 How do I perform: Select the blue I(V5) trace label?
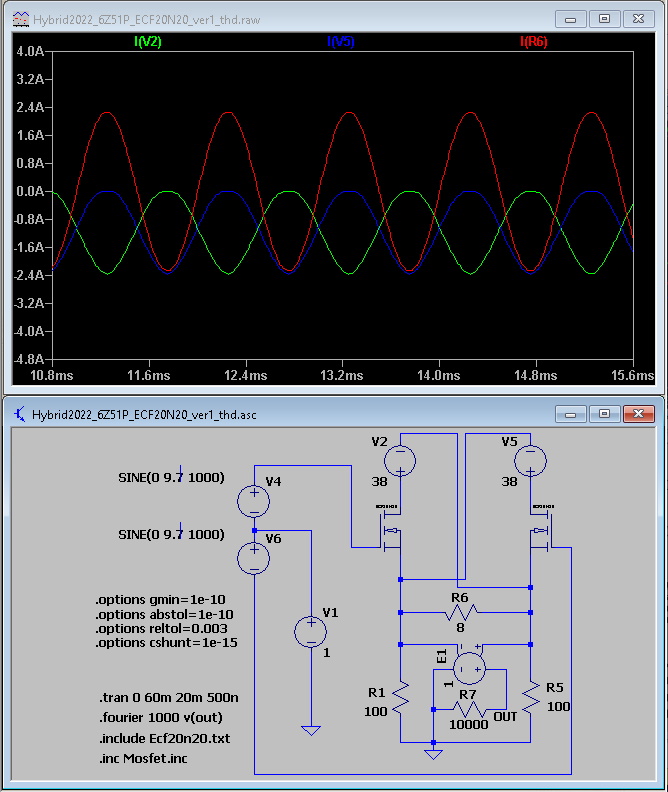340,41
